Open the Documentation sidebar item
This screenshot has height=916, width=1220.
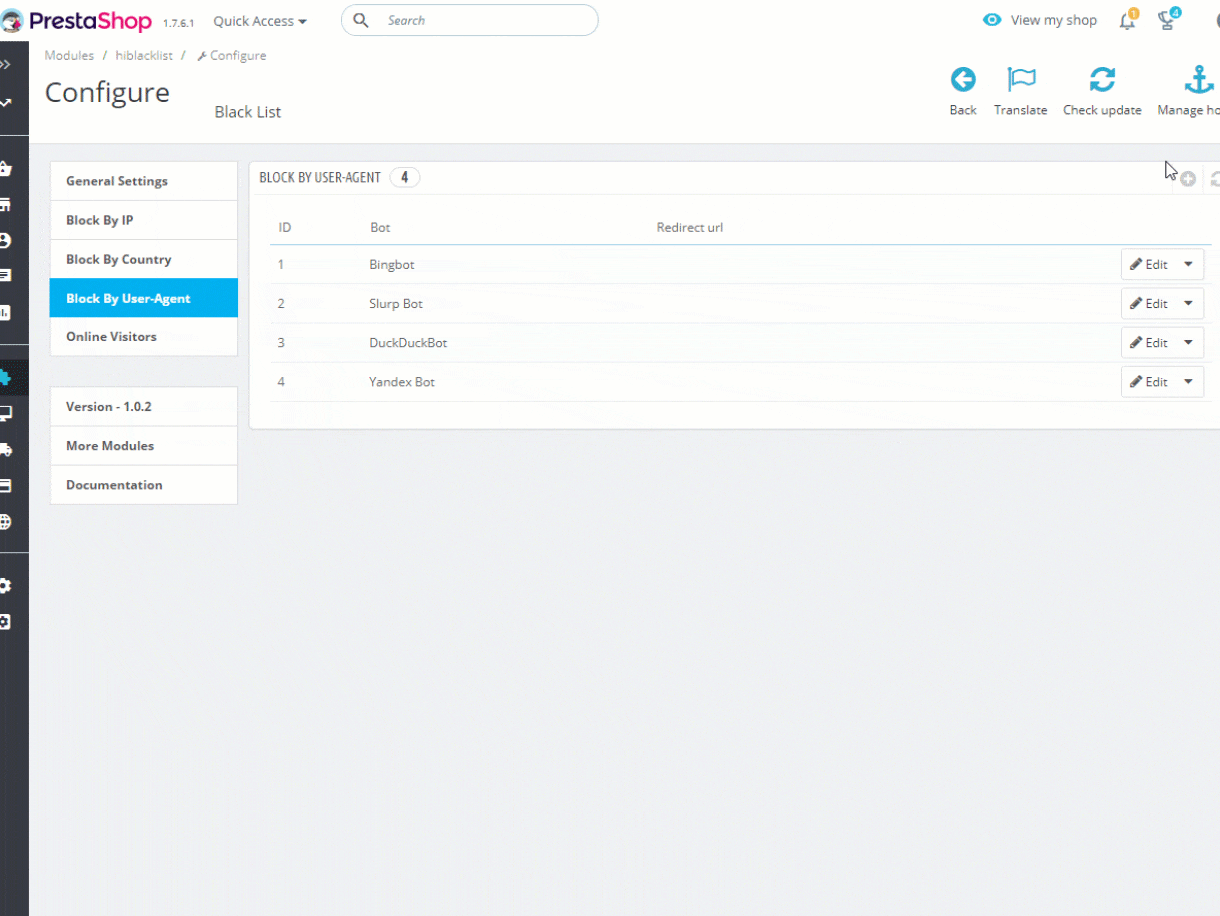click(144, 485)
